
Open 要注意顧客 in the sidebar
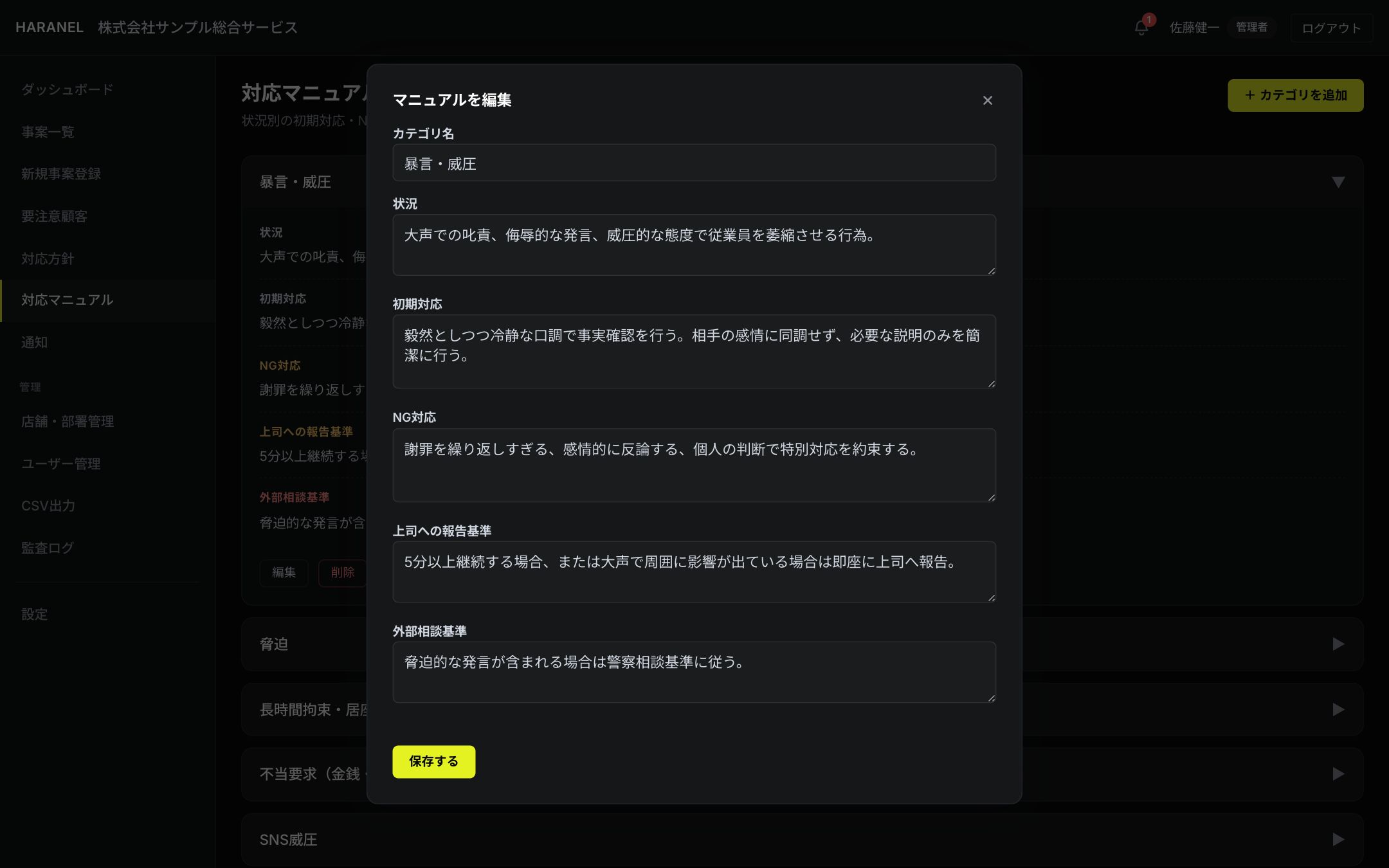click(107, 216)
